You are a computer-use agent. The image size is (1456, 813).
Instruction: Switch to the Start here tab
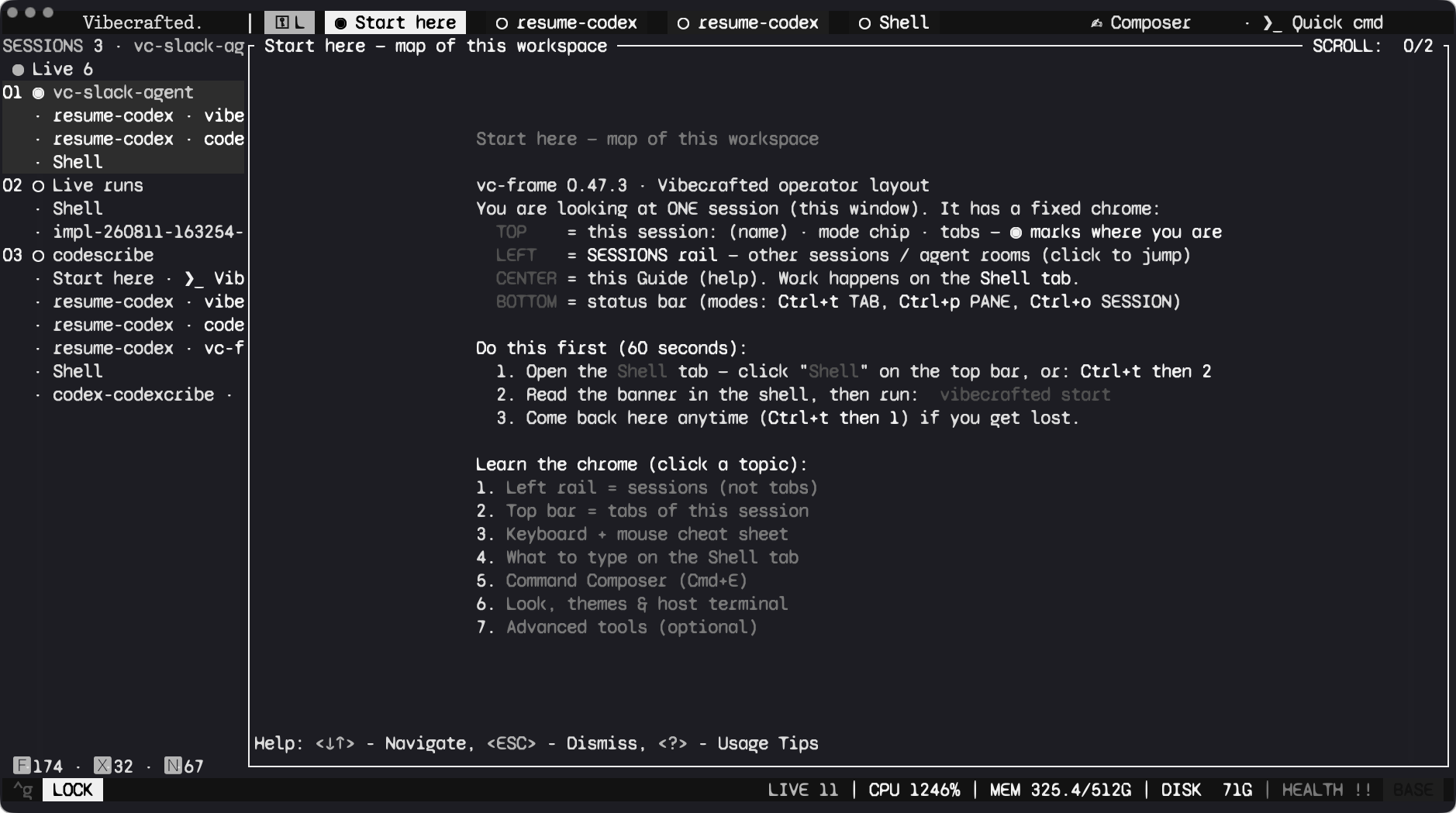click(395, 22)
